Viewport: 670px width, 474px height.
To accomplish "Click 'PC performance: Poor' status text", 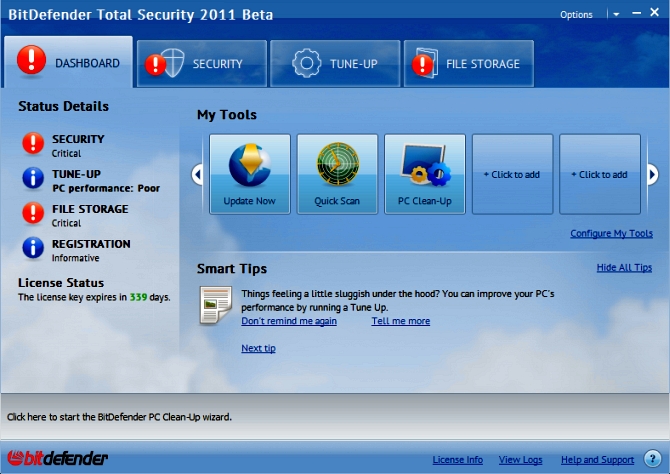I will [x=106, y=188].
